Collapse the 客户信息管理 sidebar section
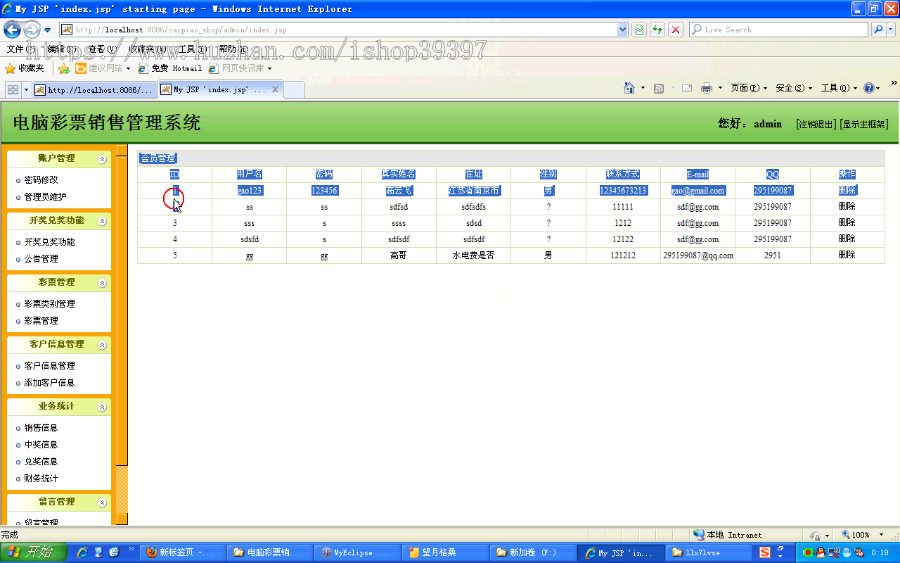Viewport: 900px width, 563px height. pos(102,345)
